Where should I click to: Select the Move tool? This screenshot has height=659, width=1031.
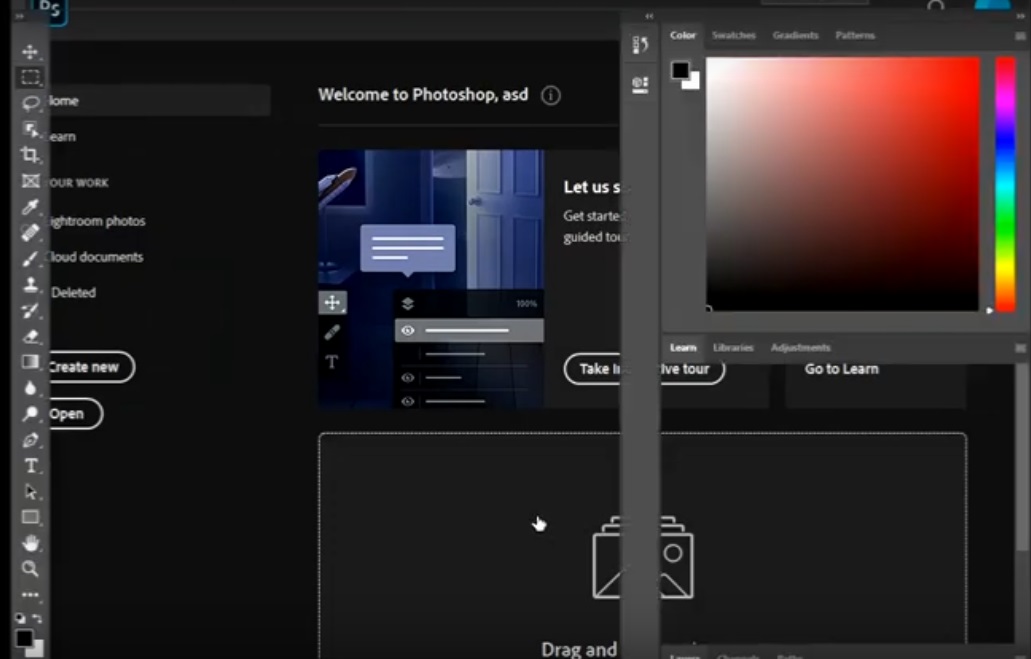[x=31, y=50]
